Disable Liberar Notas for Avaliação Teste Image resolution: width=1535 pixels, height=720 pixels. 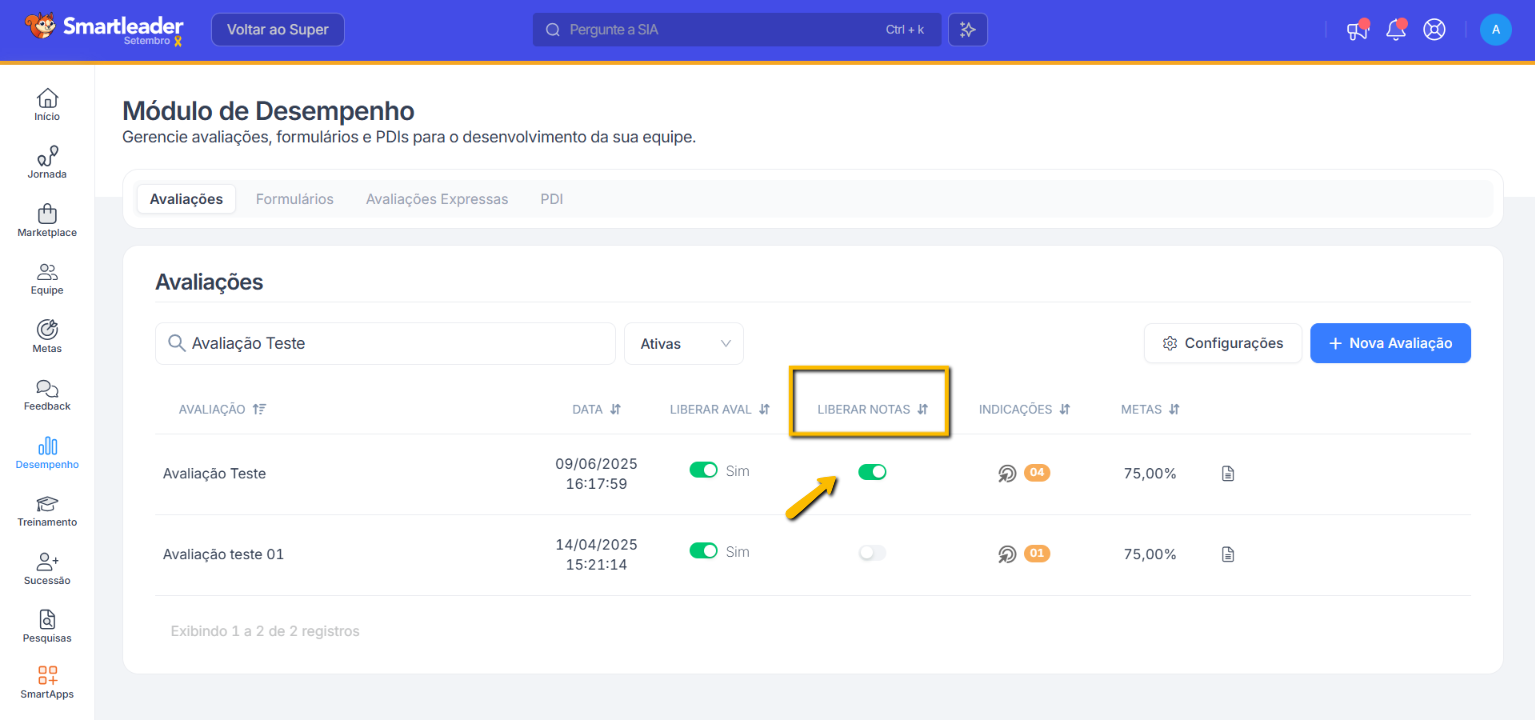(872, 472)
